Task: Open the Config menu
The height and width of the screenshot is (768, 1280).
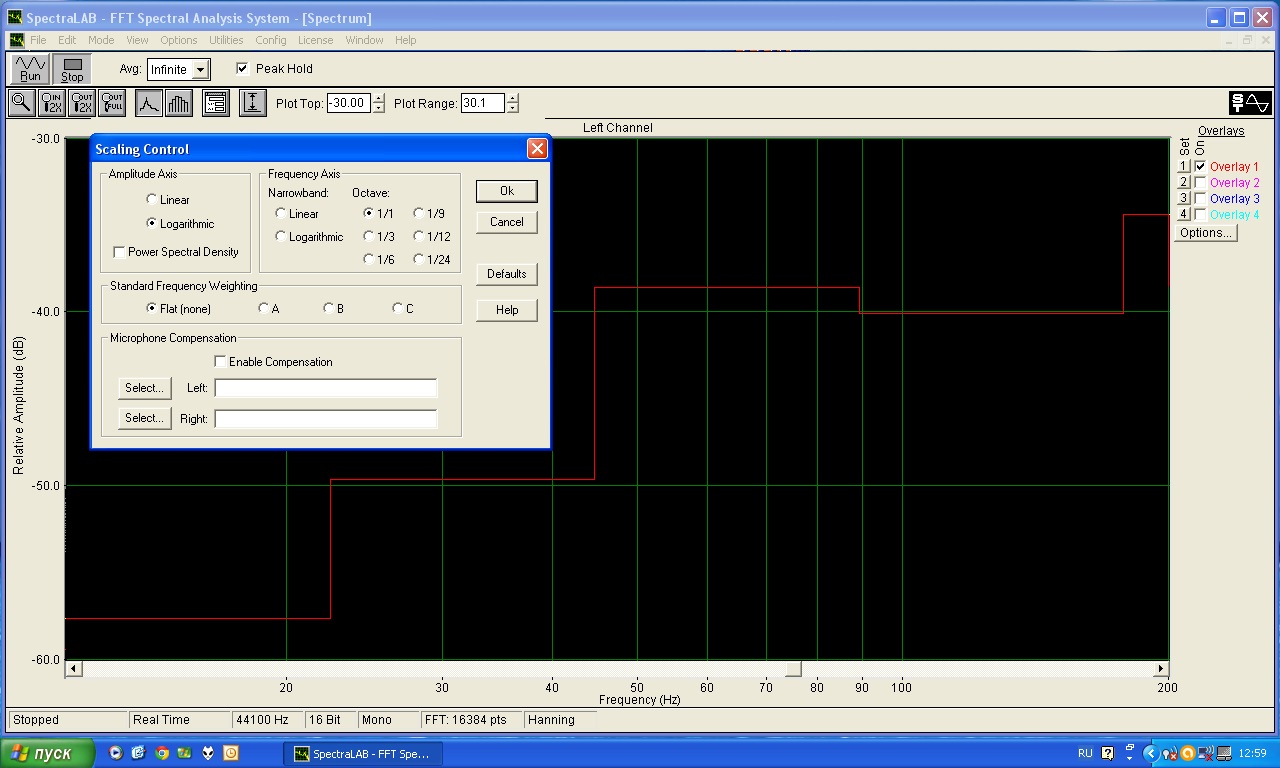Action: click(x=270, y=40)
